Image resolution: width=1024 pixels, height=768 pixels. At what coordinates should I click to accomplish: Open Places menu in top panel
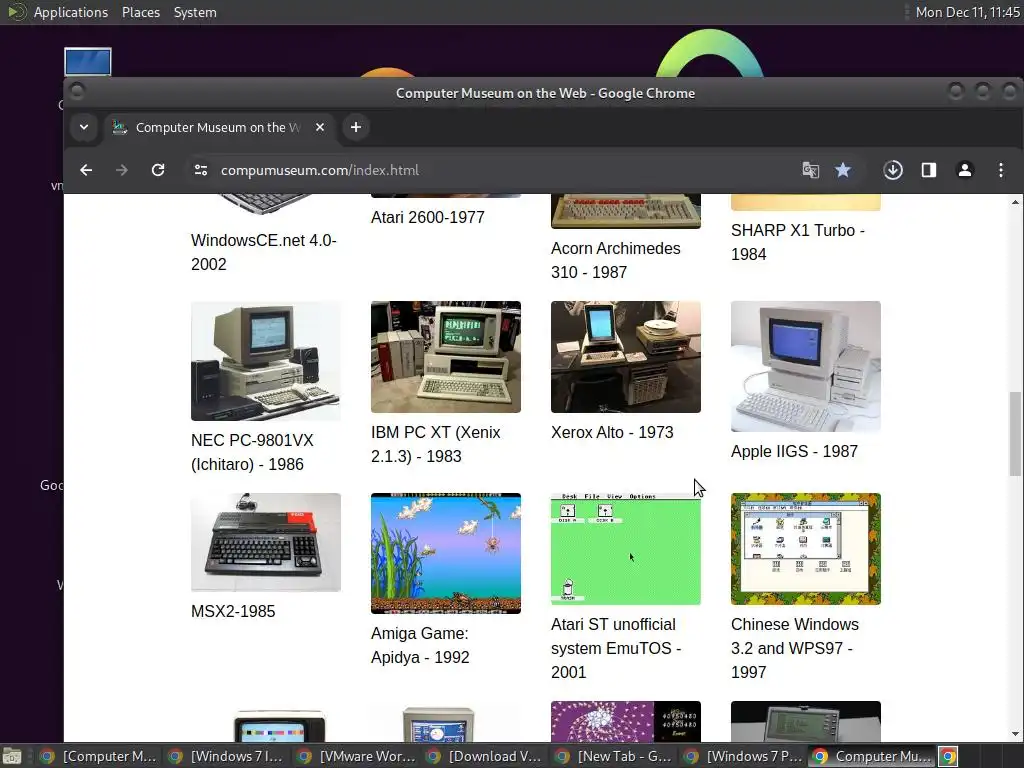point(140,12)
